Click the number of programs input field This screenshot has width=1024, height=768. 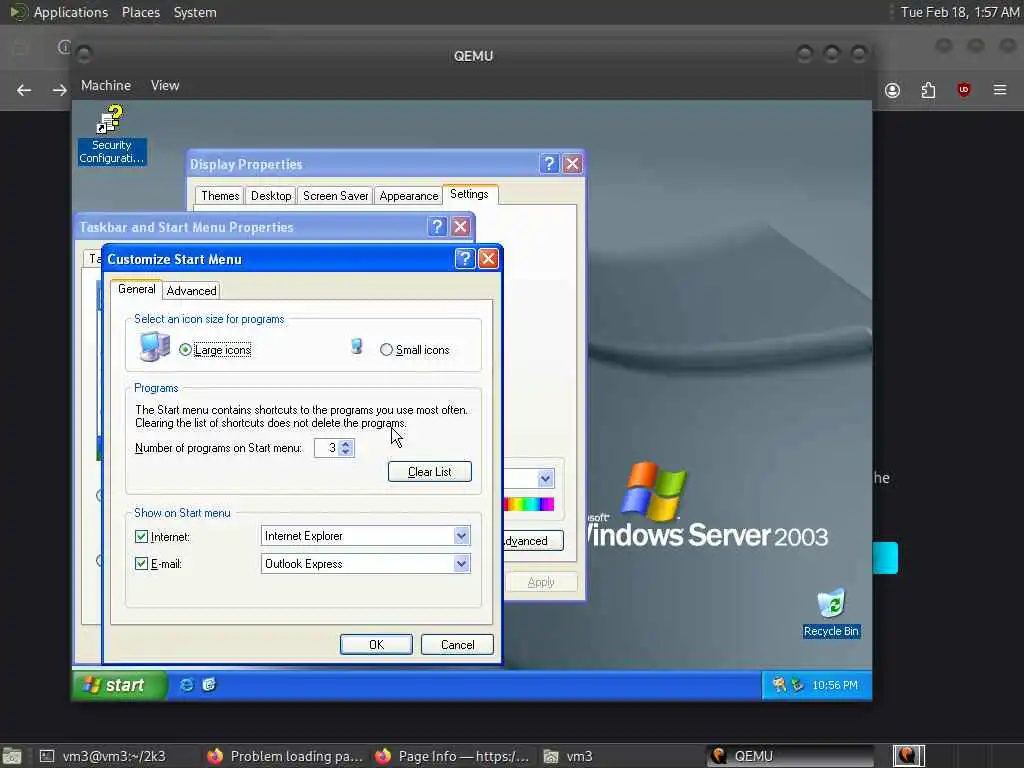click(327, 448)
